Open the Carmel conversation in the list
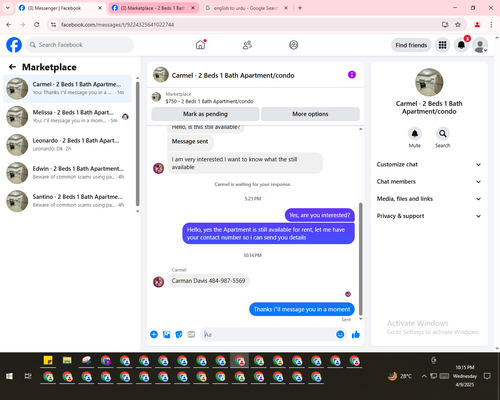 tap(67, 89)
